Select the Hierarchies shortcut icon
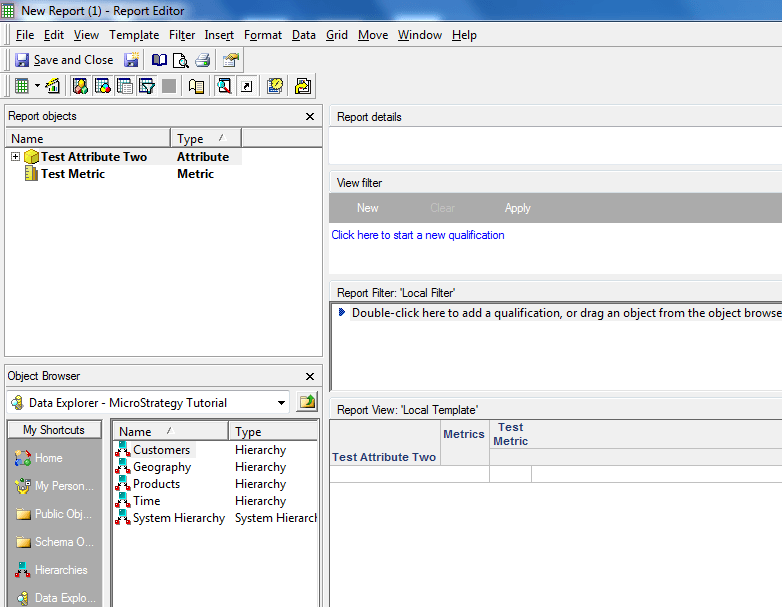 [x=23, y=570]
